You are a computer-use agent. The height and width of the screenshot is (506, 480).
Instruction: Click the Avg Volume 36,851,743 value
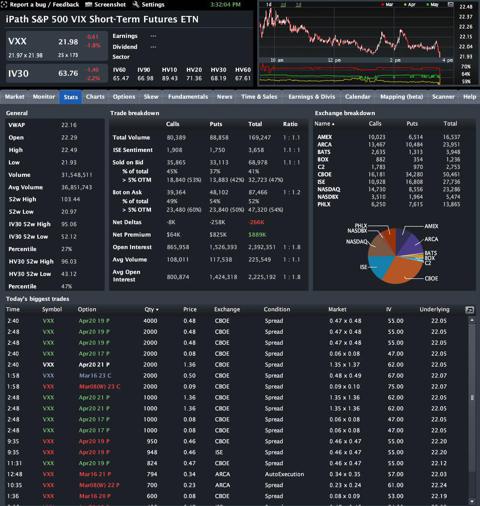click(x=77, y=187)
